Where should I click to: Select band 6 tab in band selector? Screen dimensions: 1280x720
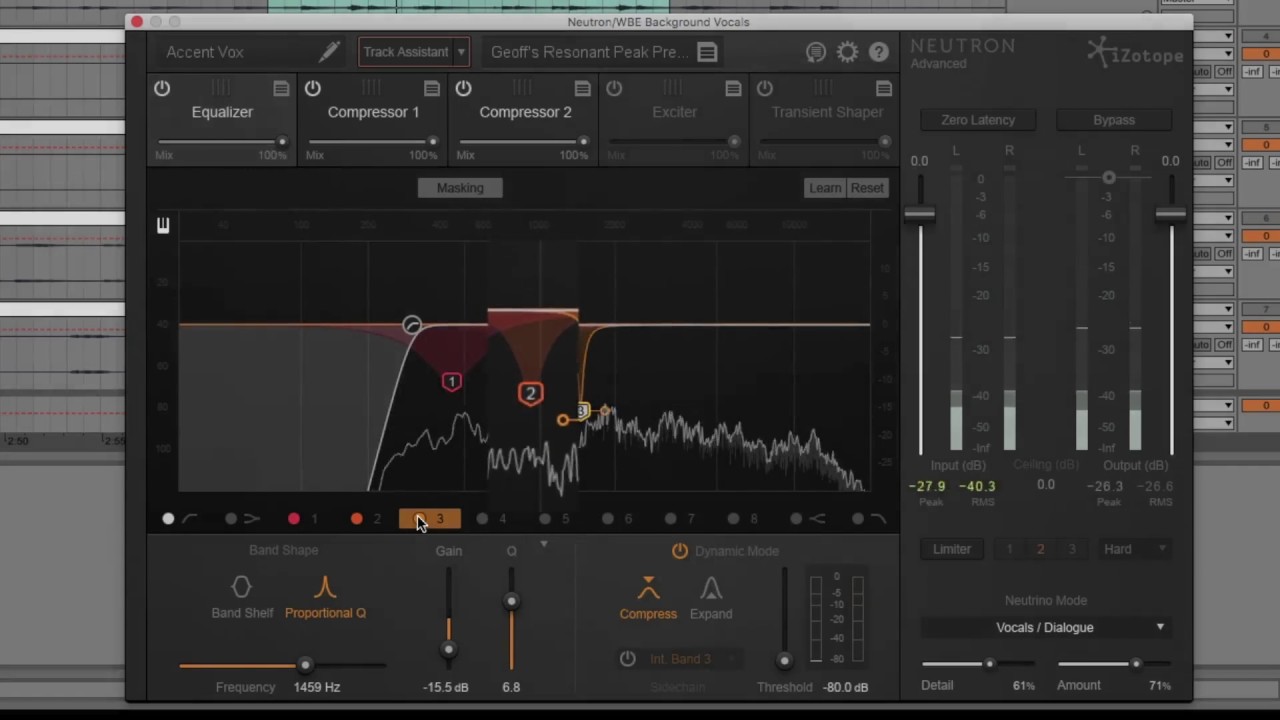click(618, 519)
